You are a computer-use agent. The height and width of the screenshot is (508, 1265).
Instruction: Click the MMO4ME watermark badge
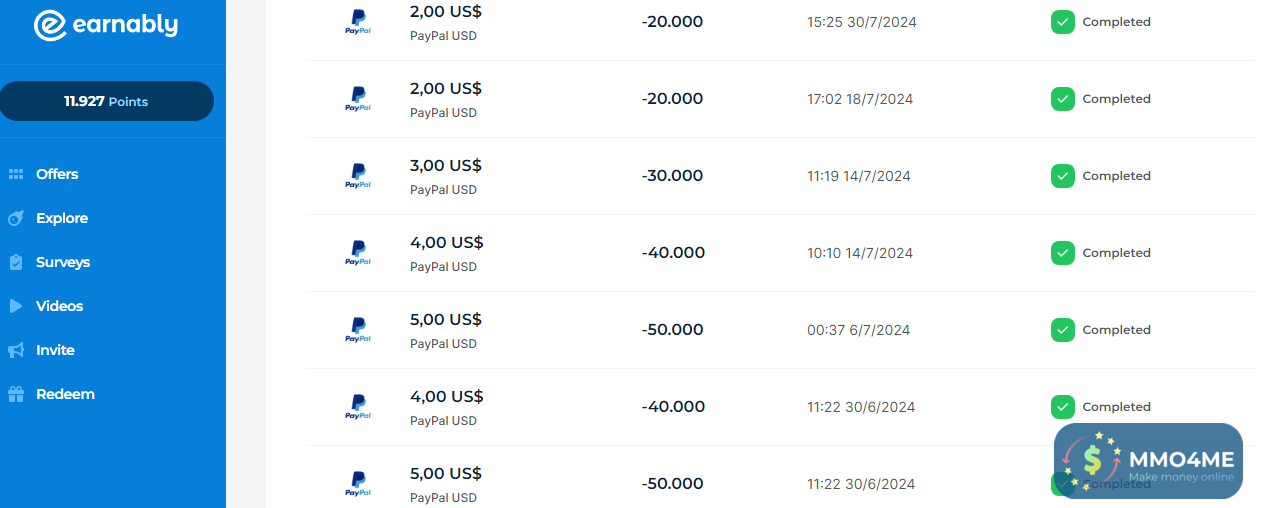1148,461
